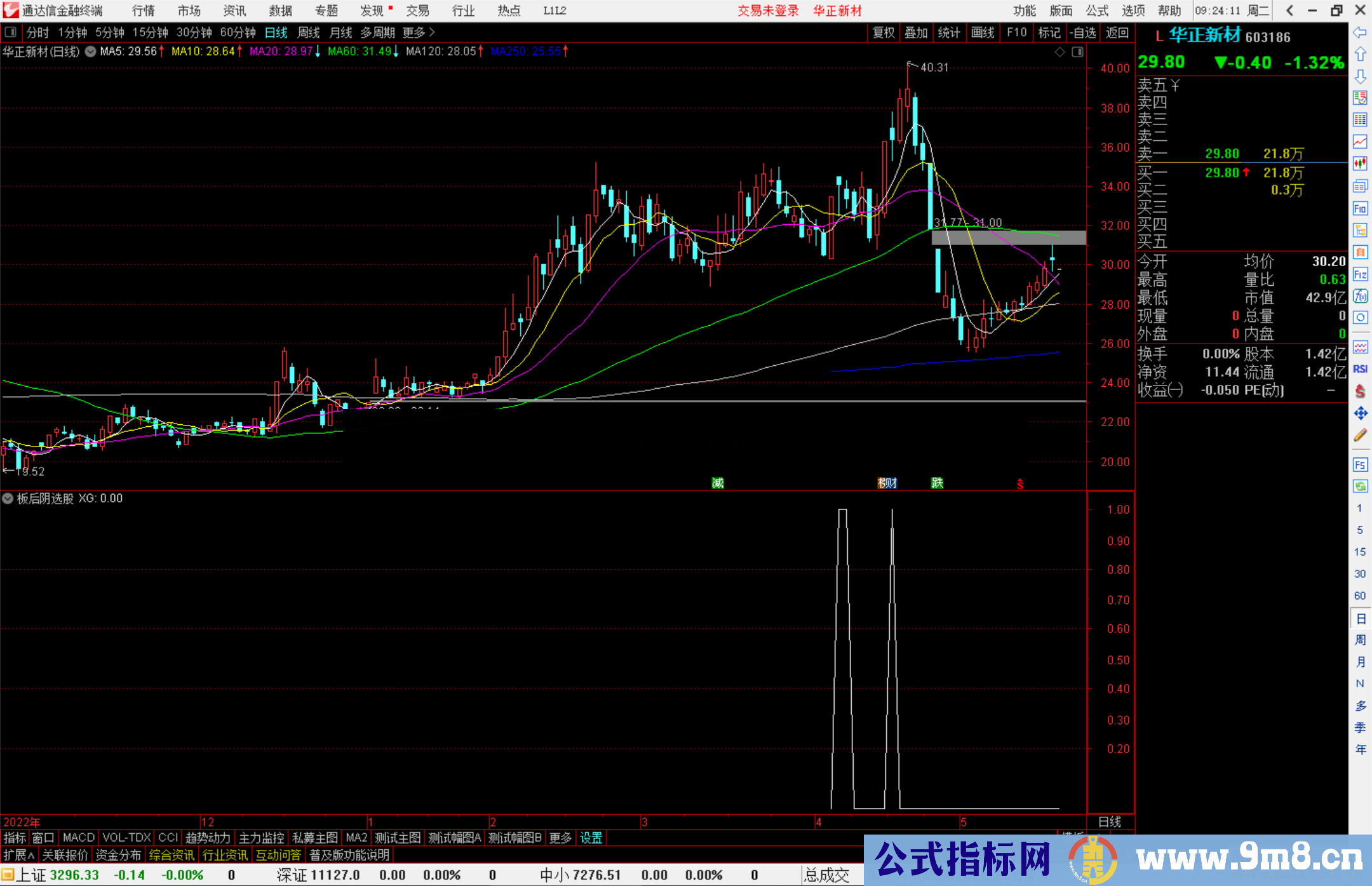Screen dimensions: 1372x886
Task: Open the f(x) formula manager icon
Action: (x=1360, y=296)
